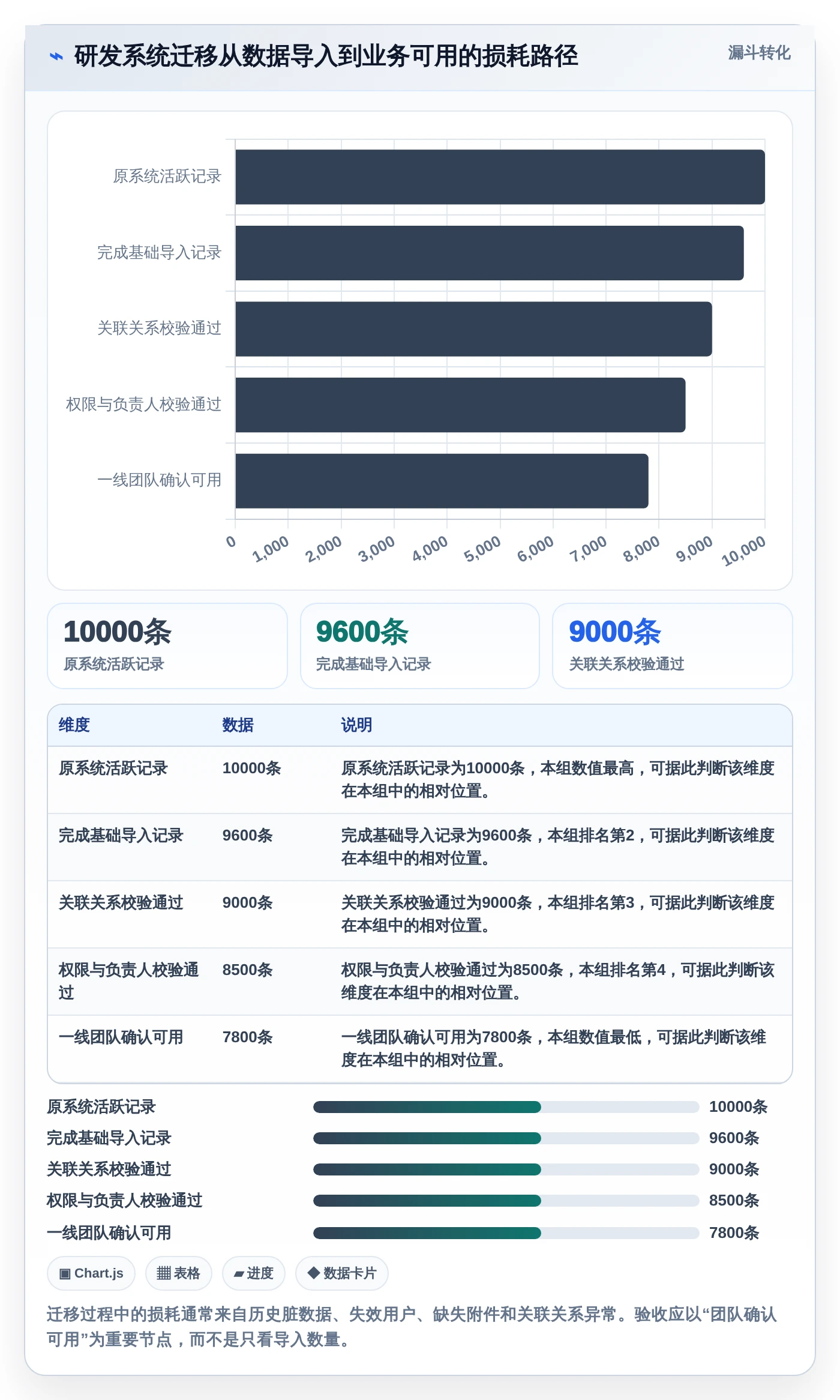Screen dimensions: 840x1400
Task: Click the 10,000 x-axis tick label
Action: pyautogui.click(x=743, y=551)
